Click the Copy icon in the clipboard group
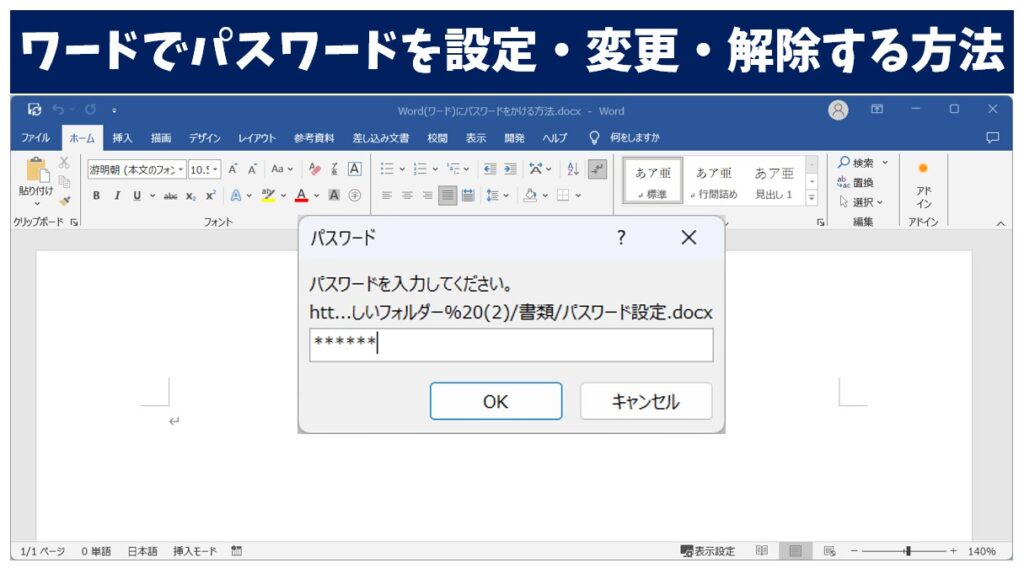The width and height of the screenshot is (1024, 568). point(64,181)
